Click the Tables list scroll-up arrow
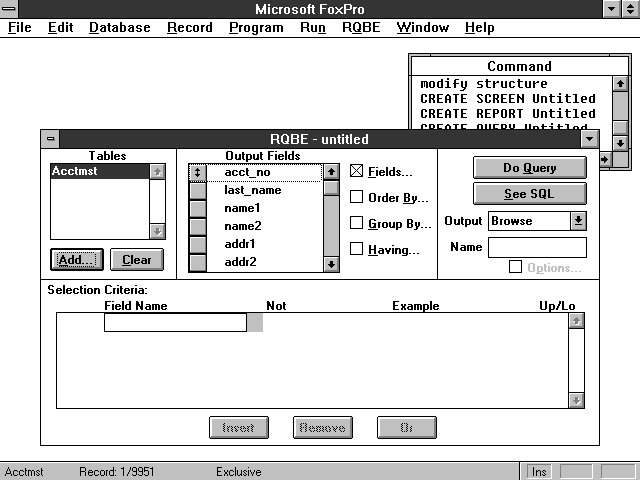This screenshot has height=480, width=640. point(157,172)
